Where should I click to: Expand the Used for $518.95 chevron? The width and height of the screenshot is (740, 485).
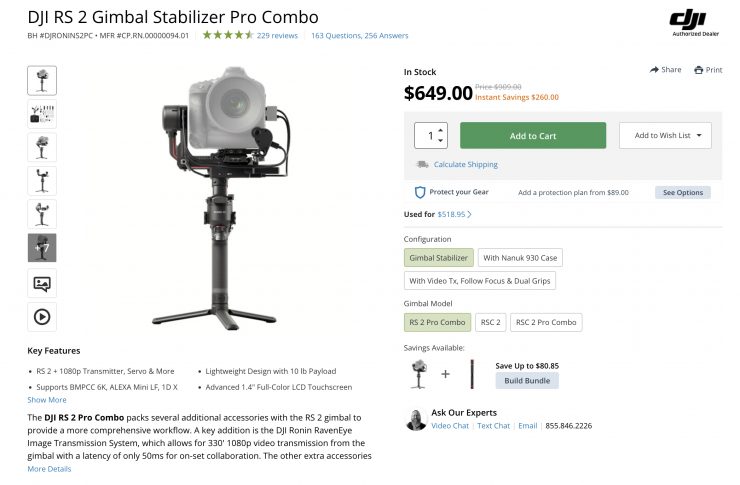click(469, 214)
